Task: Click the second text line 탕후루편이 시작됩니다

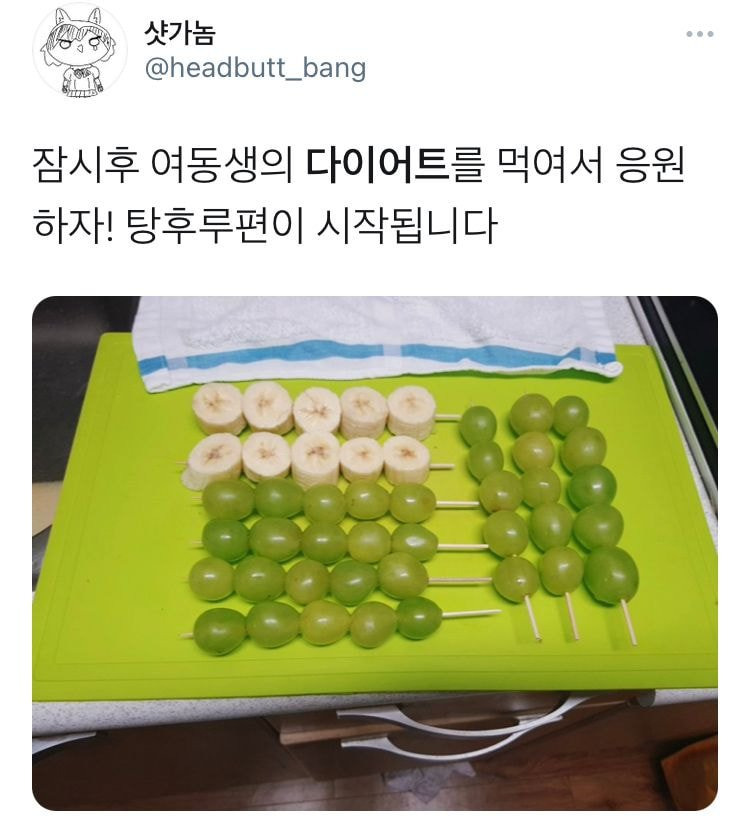Action: tap(311, 225)
